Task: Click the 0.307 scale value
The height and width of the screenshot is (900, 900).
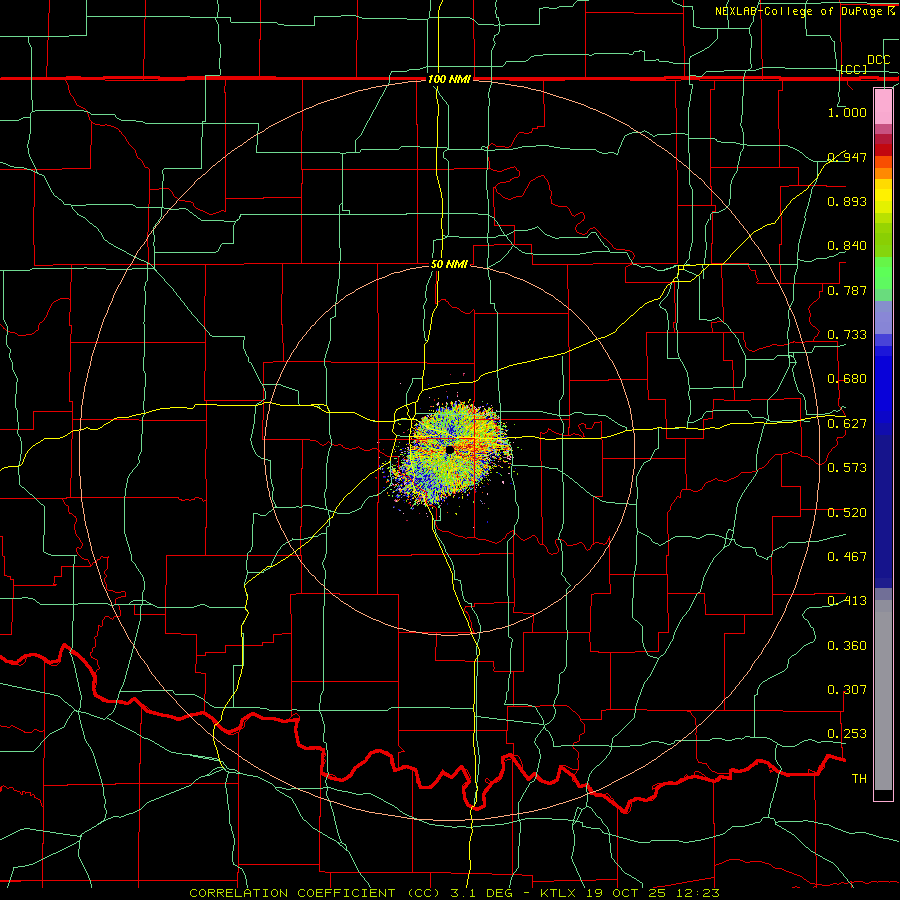Action: [847, 689]
